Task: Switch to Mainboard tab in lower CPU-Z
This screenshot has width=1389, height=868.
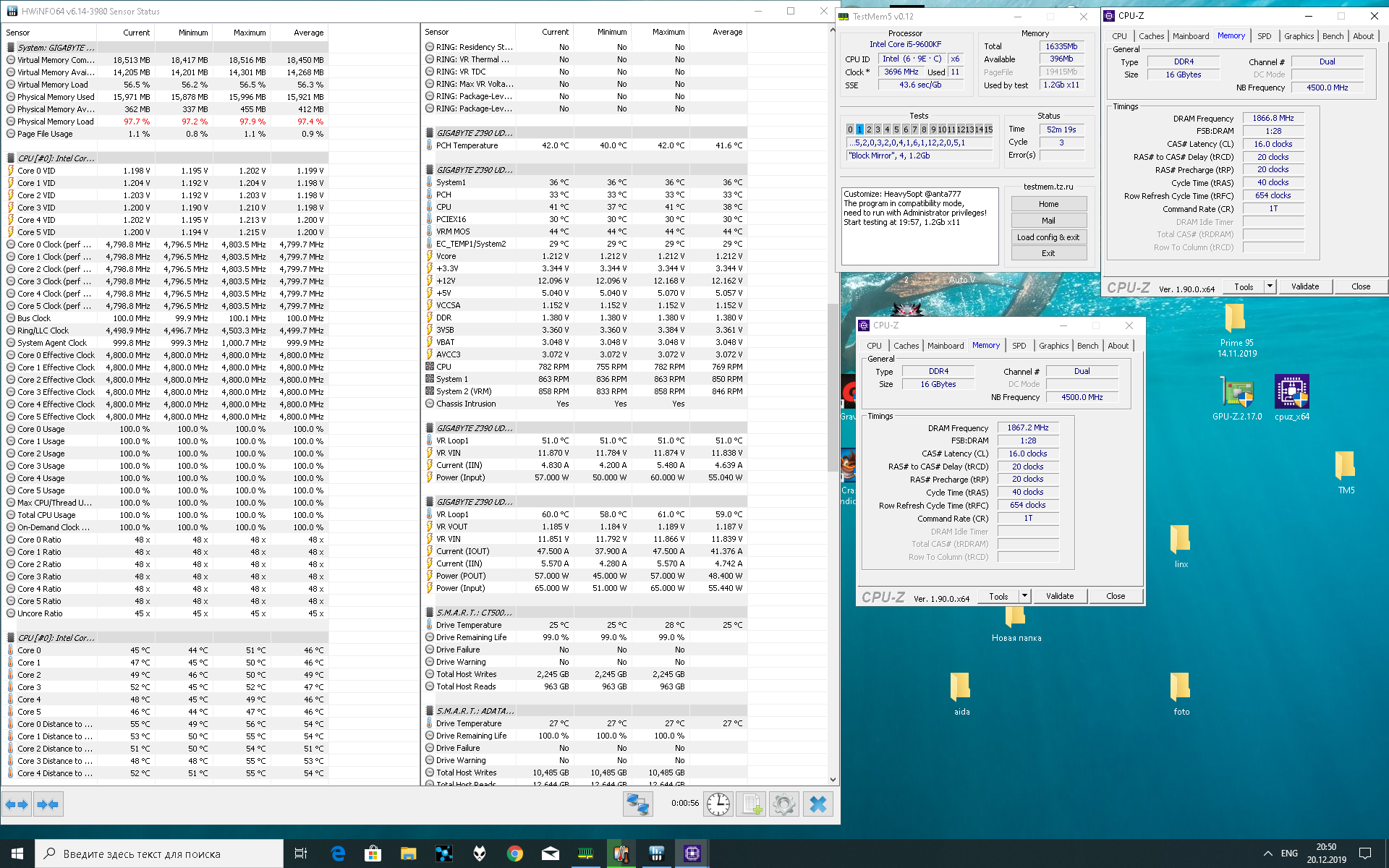Action: click(x=946, y=346)
